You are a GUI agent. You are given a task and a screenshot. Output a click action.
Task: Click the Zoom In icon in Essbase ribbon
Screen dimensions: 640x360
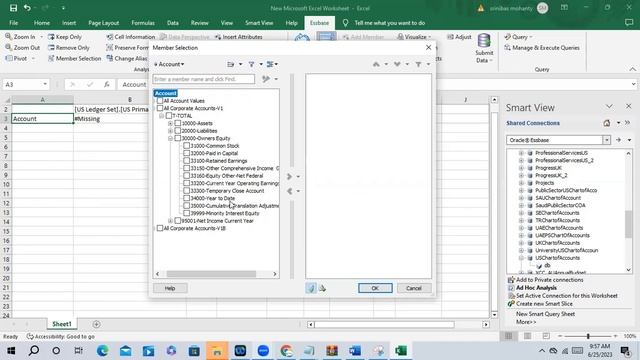point(8,37)
